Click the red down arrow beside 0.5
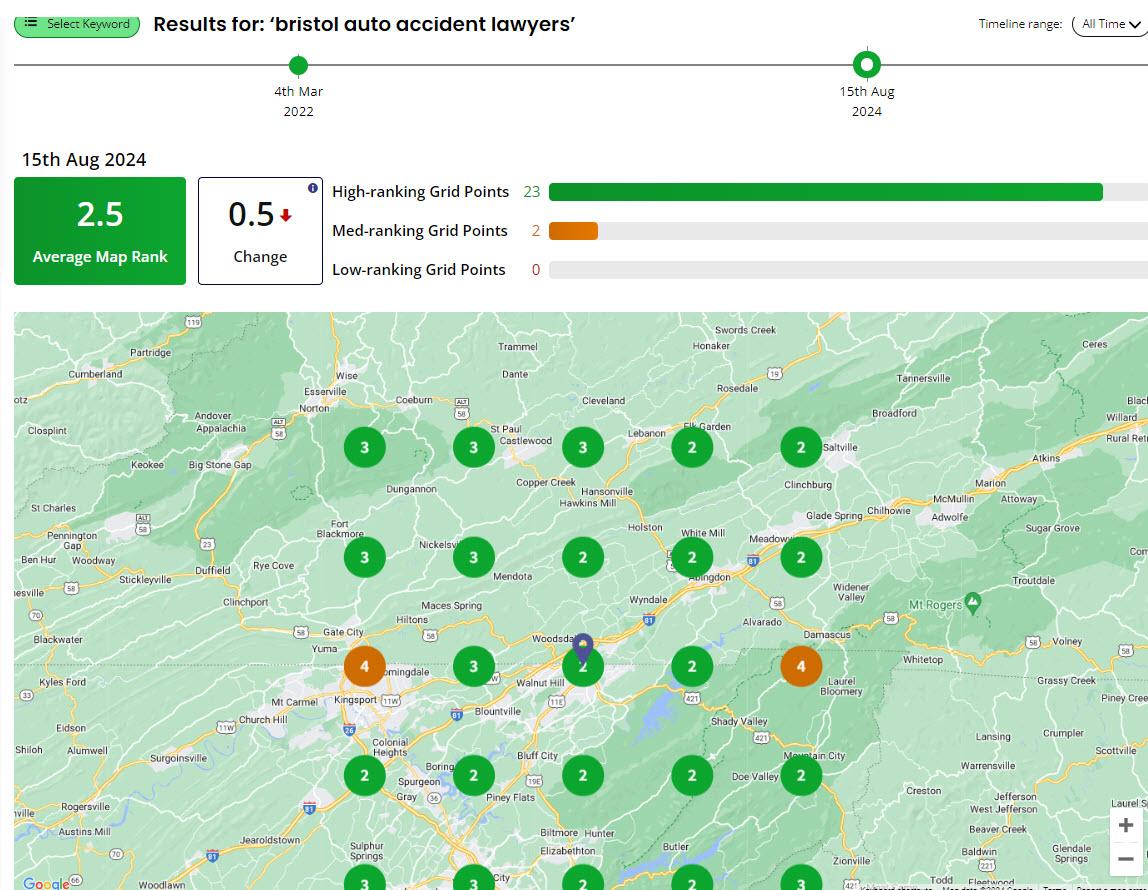This screenshot has width=1148, height=890. (286, 214)
